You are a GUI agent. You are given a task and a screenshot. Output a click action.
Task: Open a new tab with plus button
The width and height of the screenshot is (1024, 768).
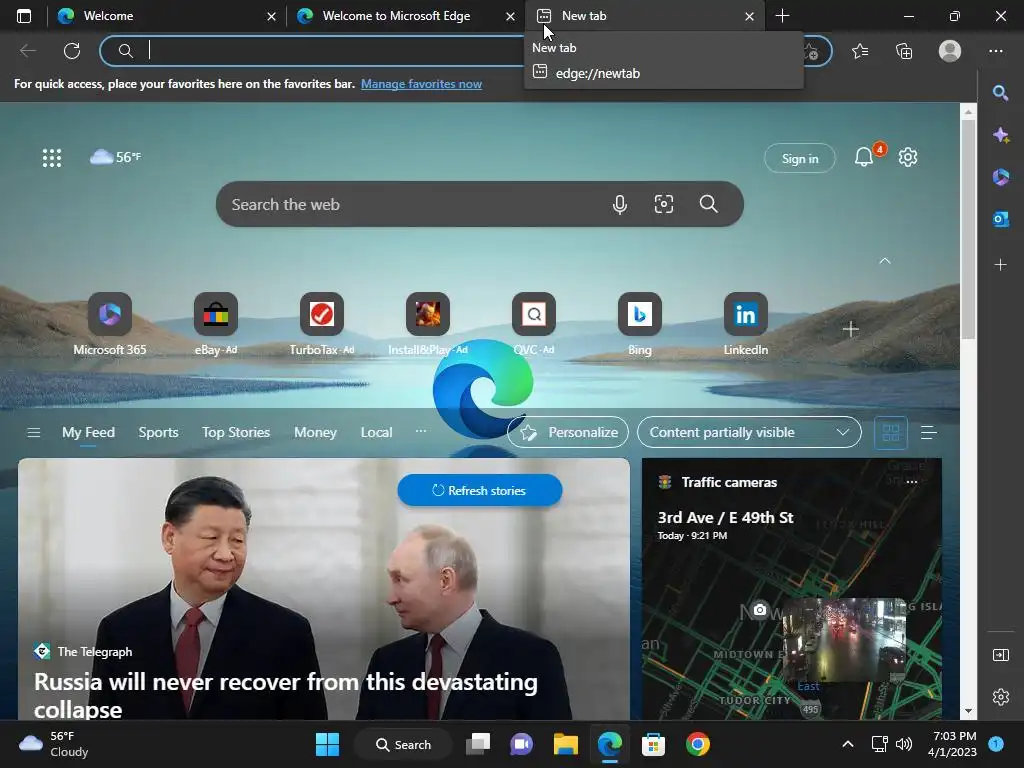pos(782,16)
